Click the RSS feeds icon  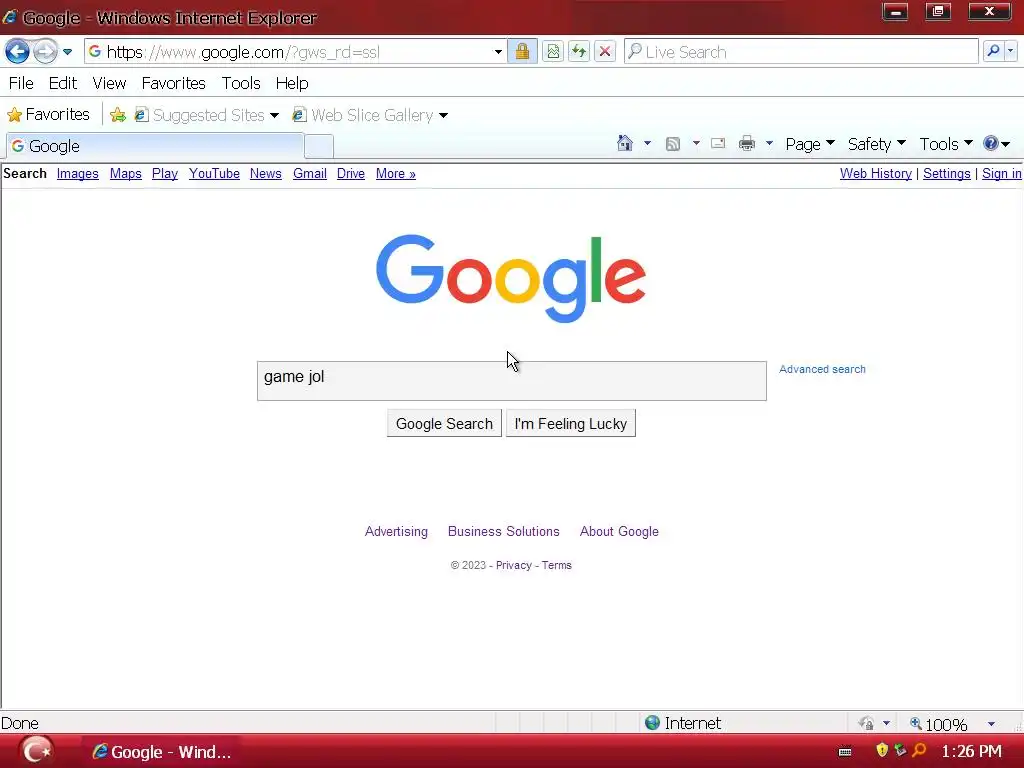click(x=673, y=144)
